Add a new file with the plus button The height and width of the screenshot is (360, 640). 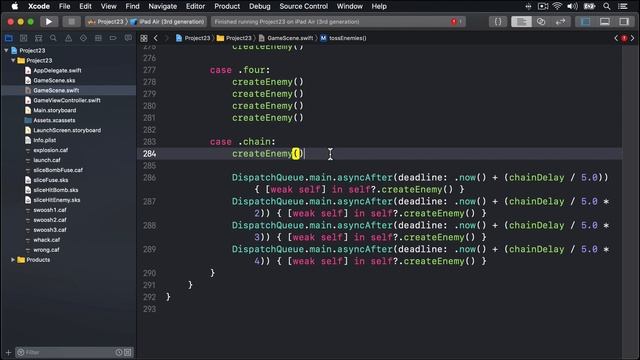tap(8, 352)
